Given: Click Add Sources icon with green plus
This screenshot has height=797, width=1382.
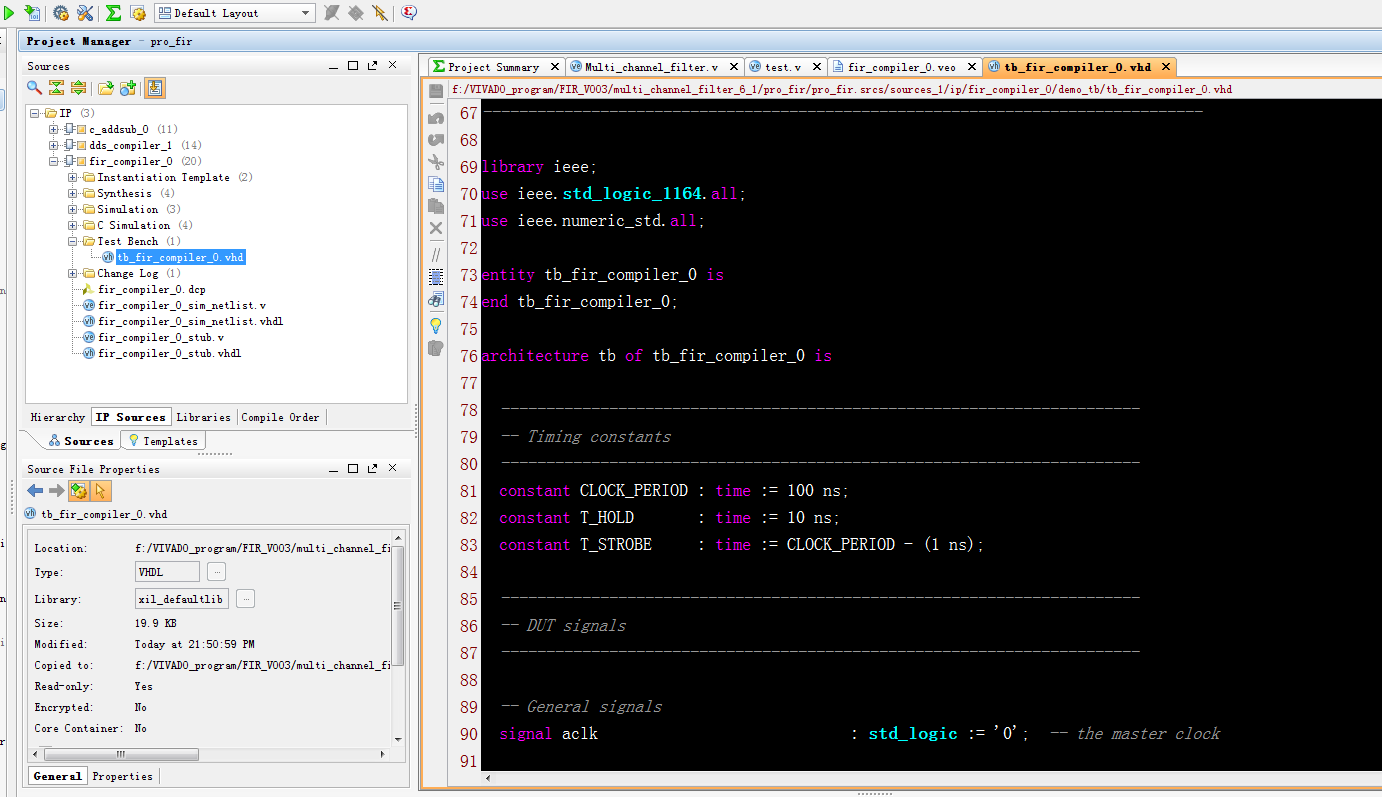Looking at the screenshot, I should (128, 88).
